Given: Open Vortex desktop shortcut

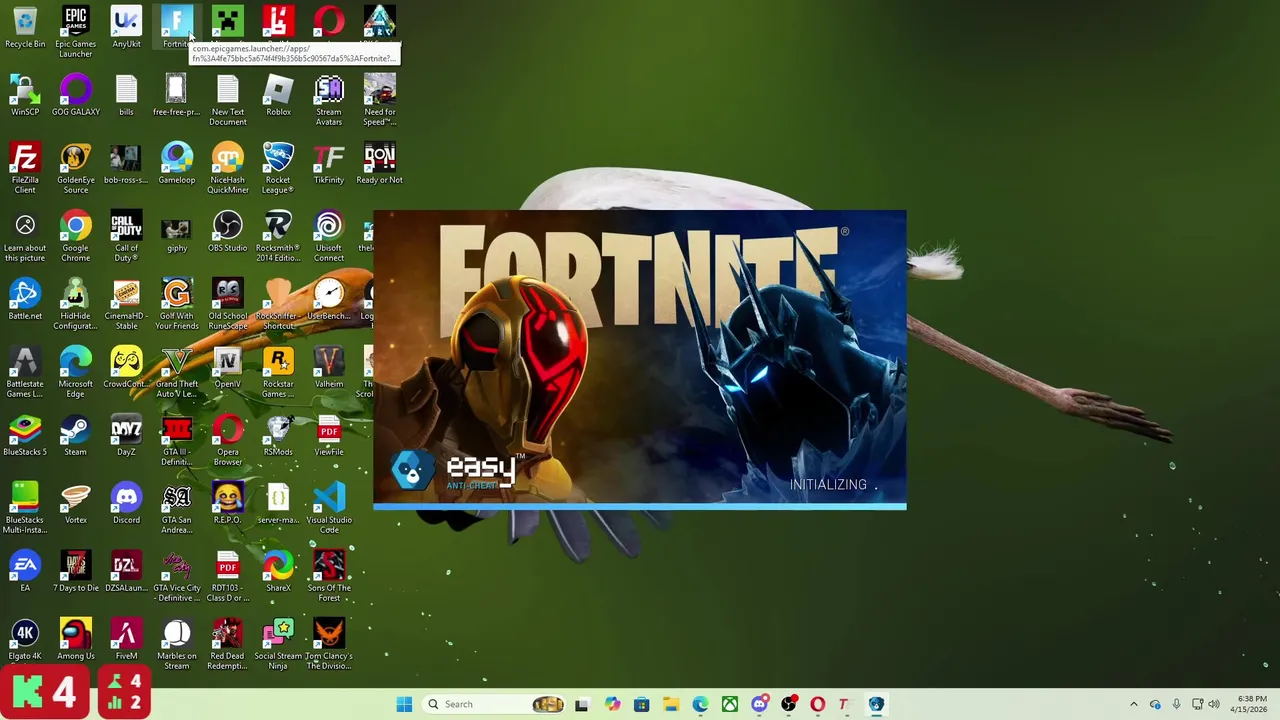Looking at the screenshot, I should tap(75, 503).
